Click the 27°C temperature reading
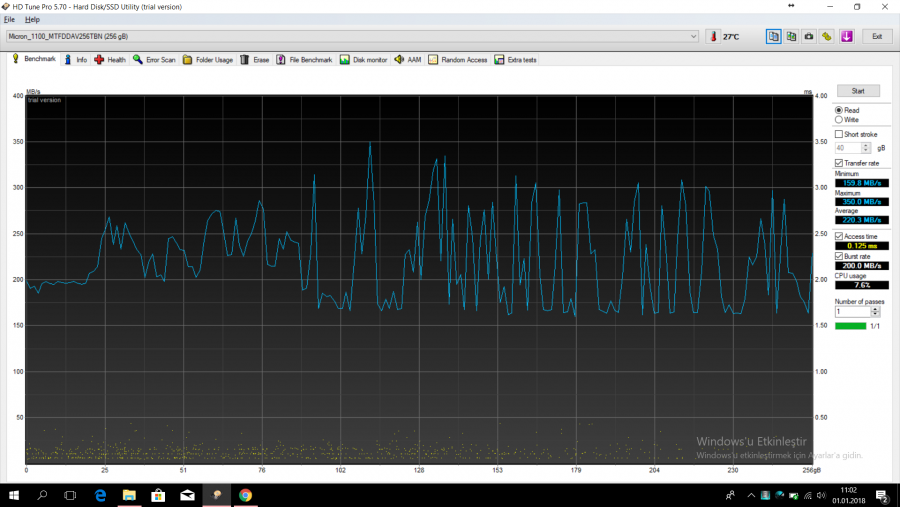Viewport: 900px width, 507px height. pos(731,37)
